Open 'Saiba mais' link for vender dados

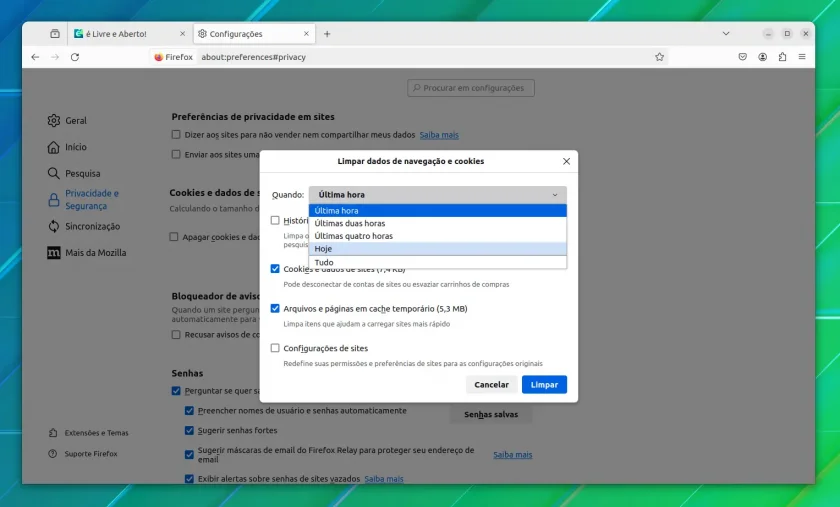pyautogui.click(x=439, y=135)
